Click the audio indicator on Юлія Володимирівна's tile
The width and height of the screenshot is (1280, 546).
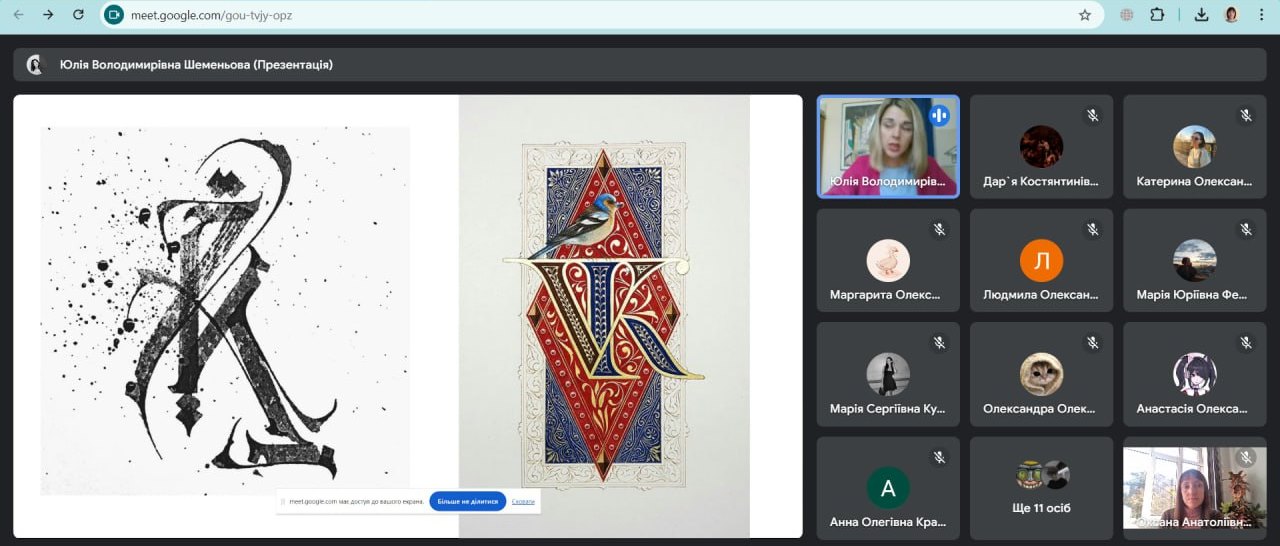click(938, 115)
